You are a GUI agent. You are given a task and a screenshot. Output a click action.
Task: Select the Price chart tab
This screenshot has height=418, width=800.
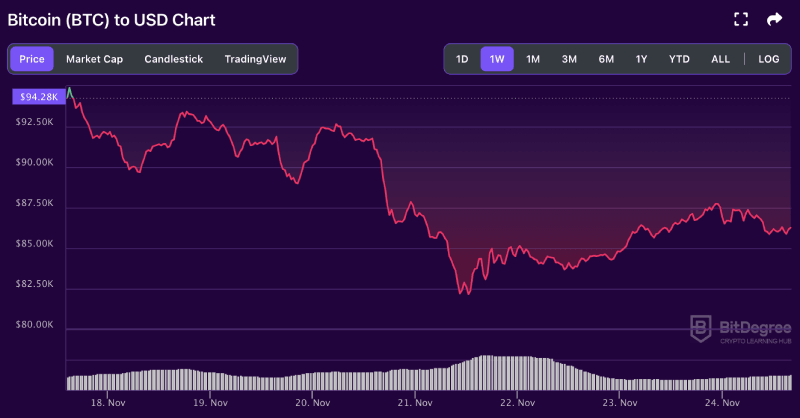click(32, 59)
